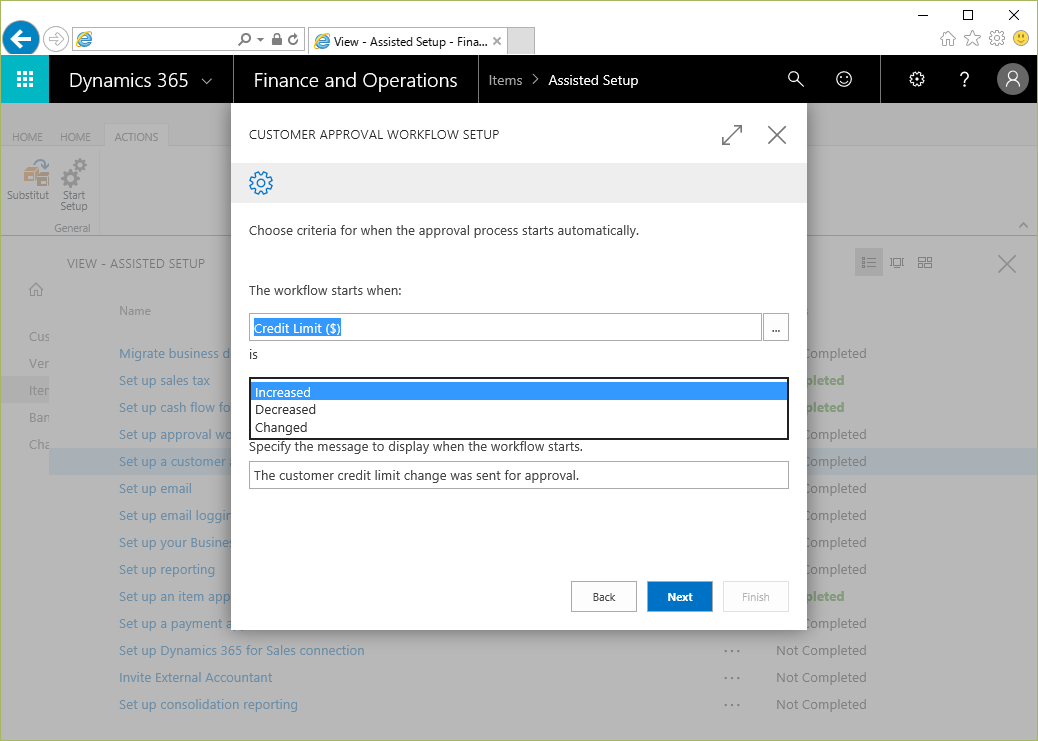1038x741 pixels.
Task: Click the address bar lock icon
Action: [x=277, y=40]
